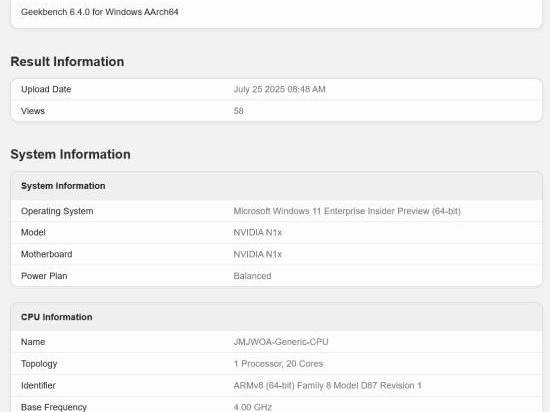Select the July 25 2025 upload date value
Viewport: 550px width, 412px height.
(280, 89)
